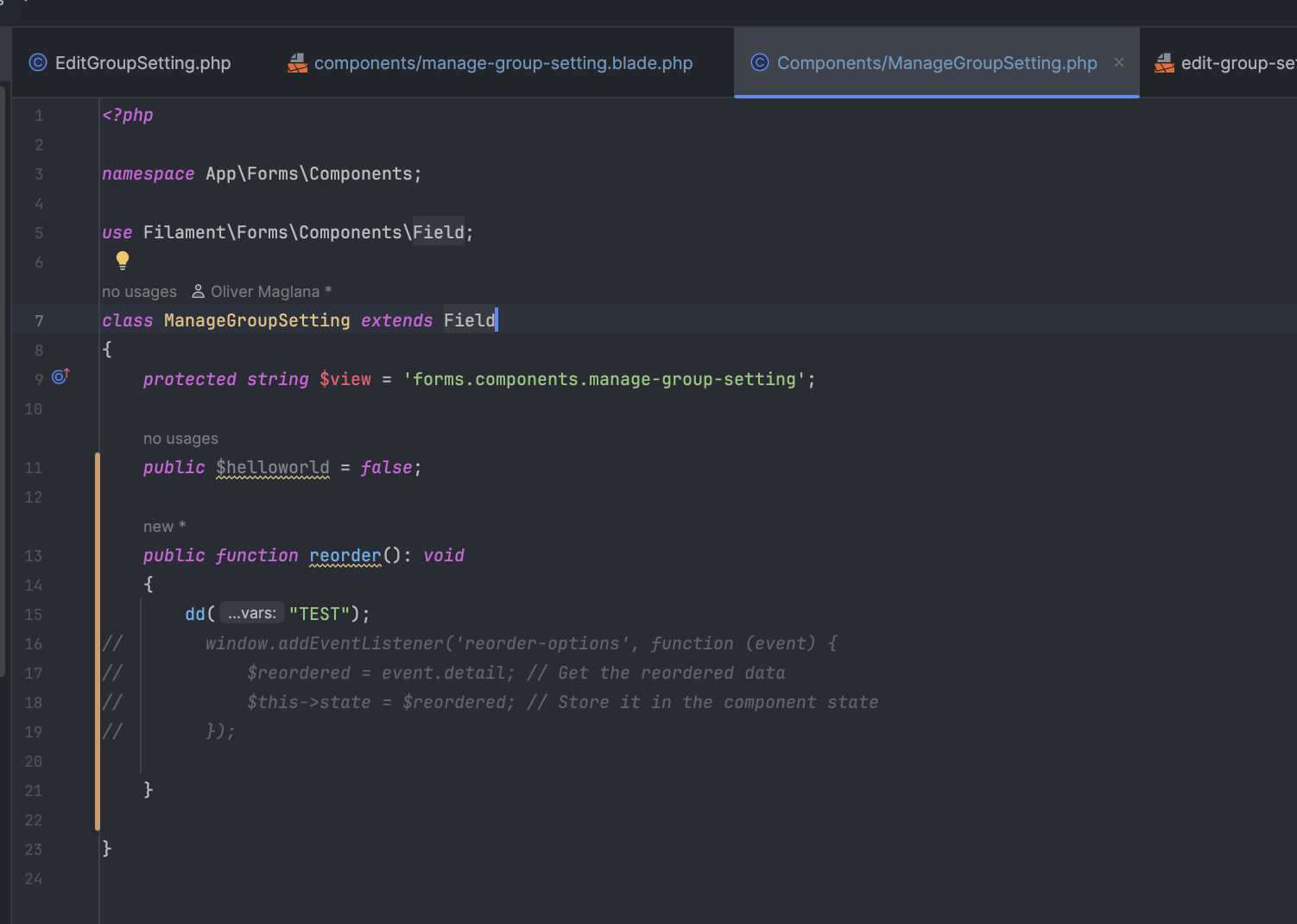Click the Blade file icon on the edit-group-se tab

(x=1165, y=63)
